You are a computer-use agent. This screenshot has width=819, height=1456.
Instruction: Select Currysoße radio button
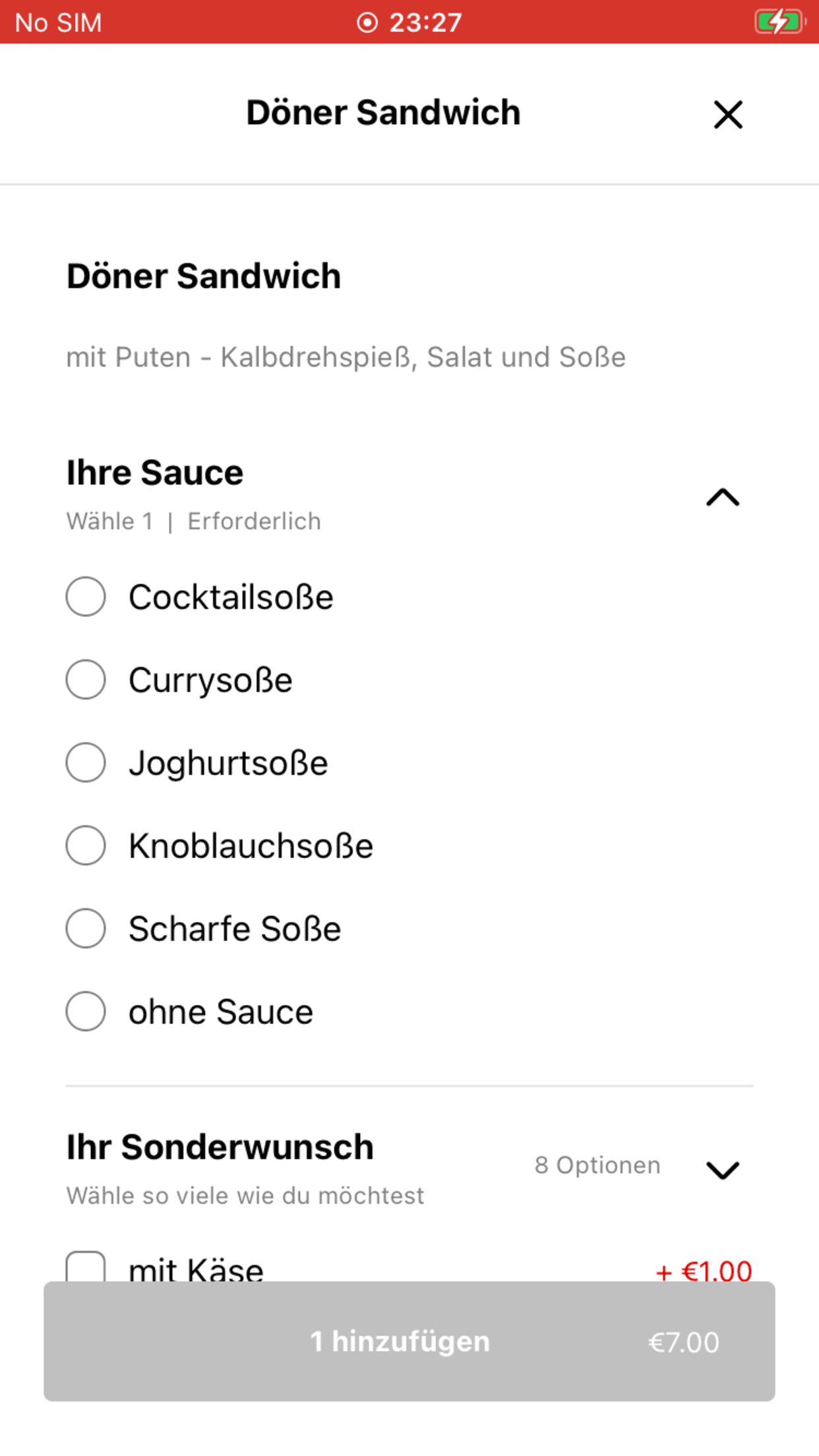coord(86,680)
